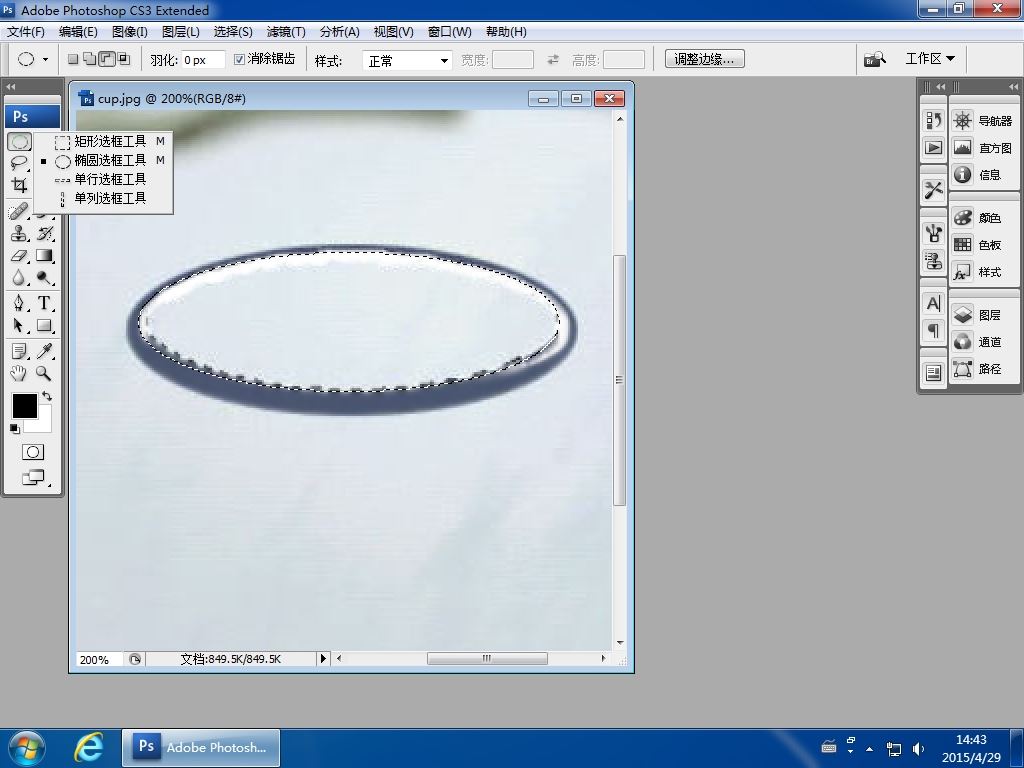This screenshot has height=768, width=1024.
Task: Select the Path Selection arrow tool
Action: tap(19, 325)
